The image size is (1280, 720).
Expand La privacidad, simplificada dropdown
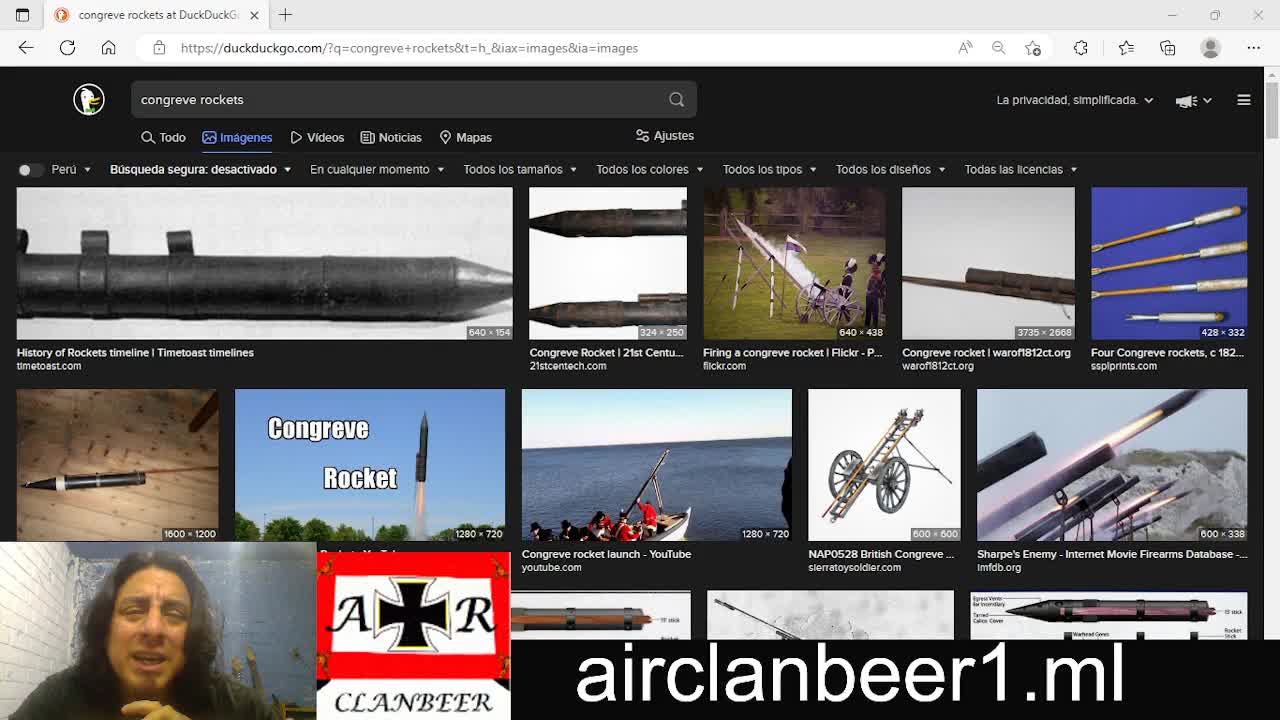[1075, 100]
